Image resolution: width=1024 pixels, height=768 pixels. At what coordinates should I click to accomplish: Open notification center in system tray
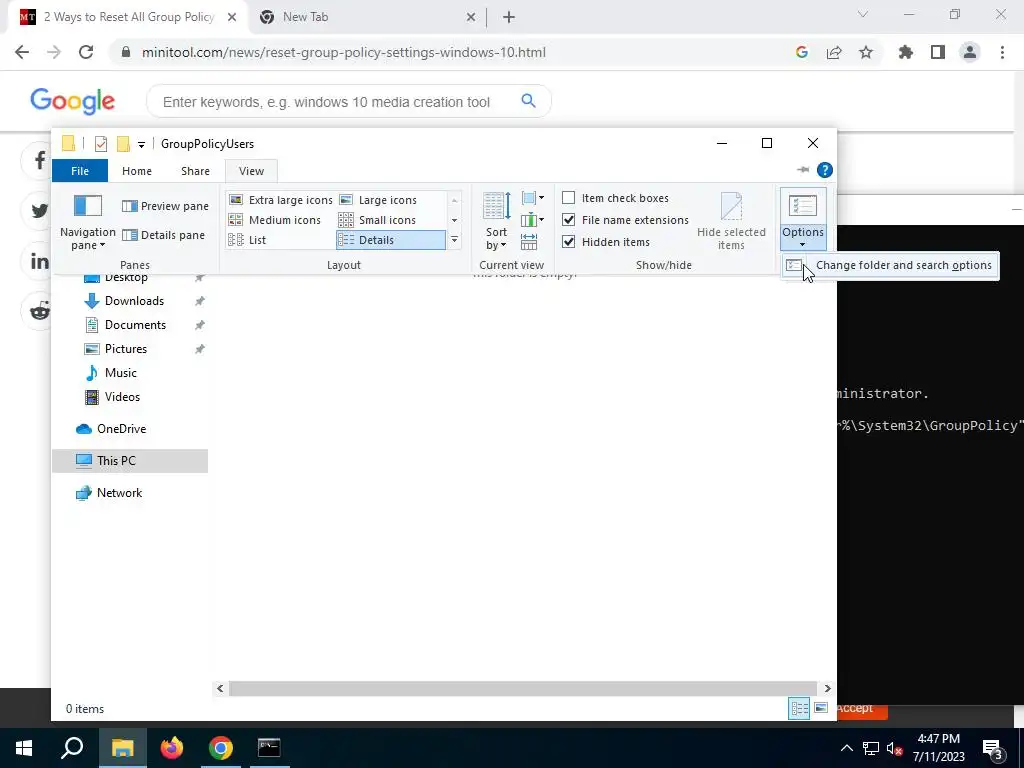click(992, 748)
